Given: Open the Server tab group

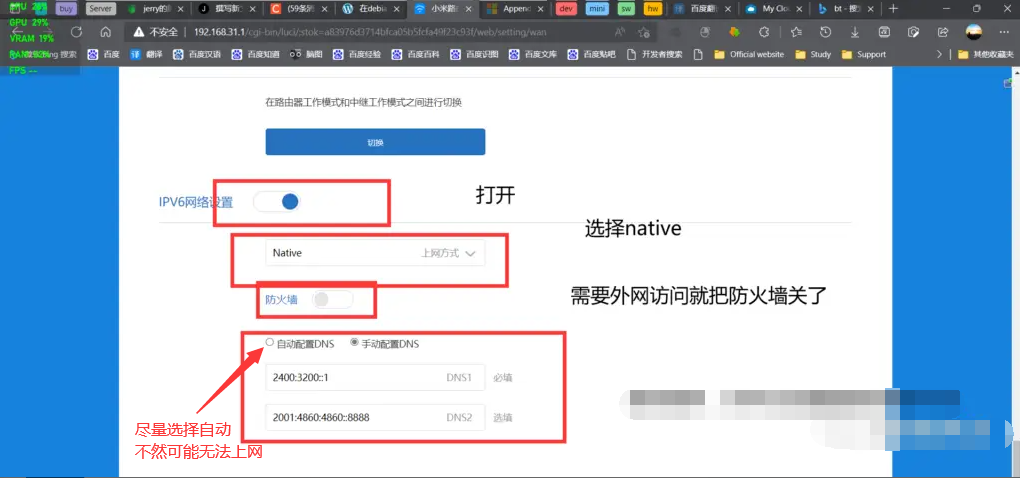Looking at the screenshot, I should [x=101, y=9].
